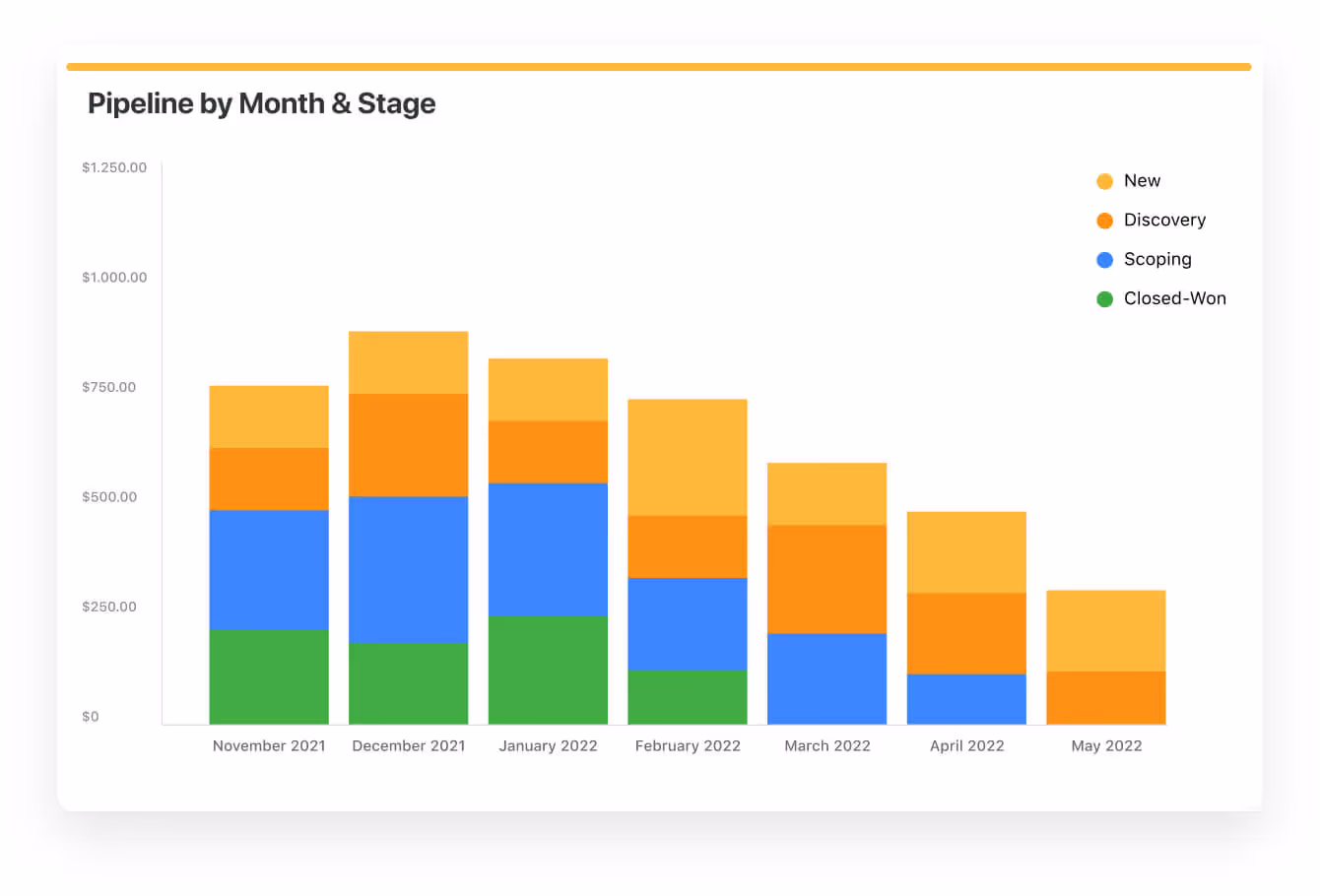This screenshot has height=896, width=1320.
Task: Select the February 2022 x-axis label
Action: 688,746
